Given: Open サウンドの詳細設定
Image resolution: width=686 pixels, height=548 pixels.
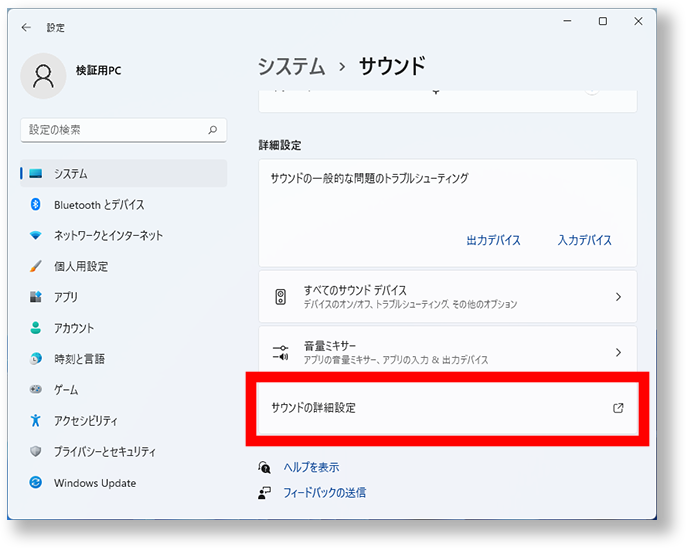Looking at the screenshot, I should (448, 408).
